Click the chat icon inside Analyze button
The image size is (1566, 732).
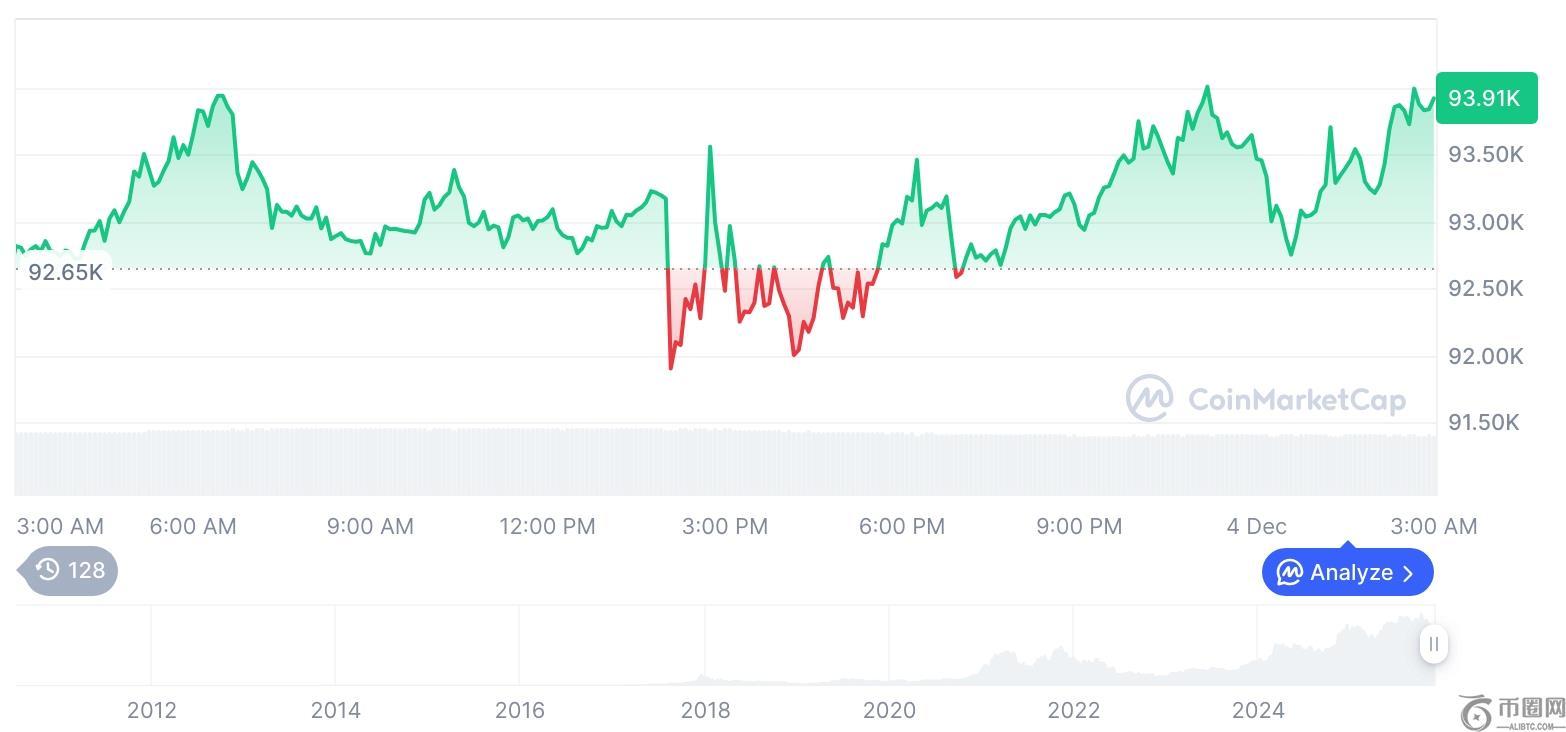tap(1290, 573)
